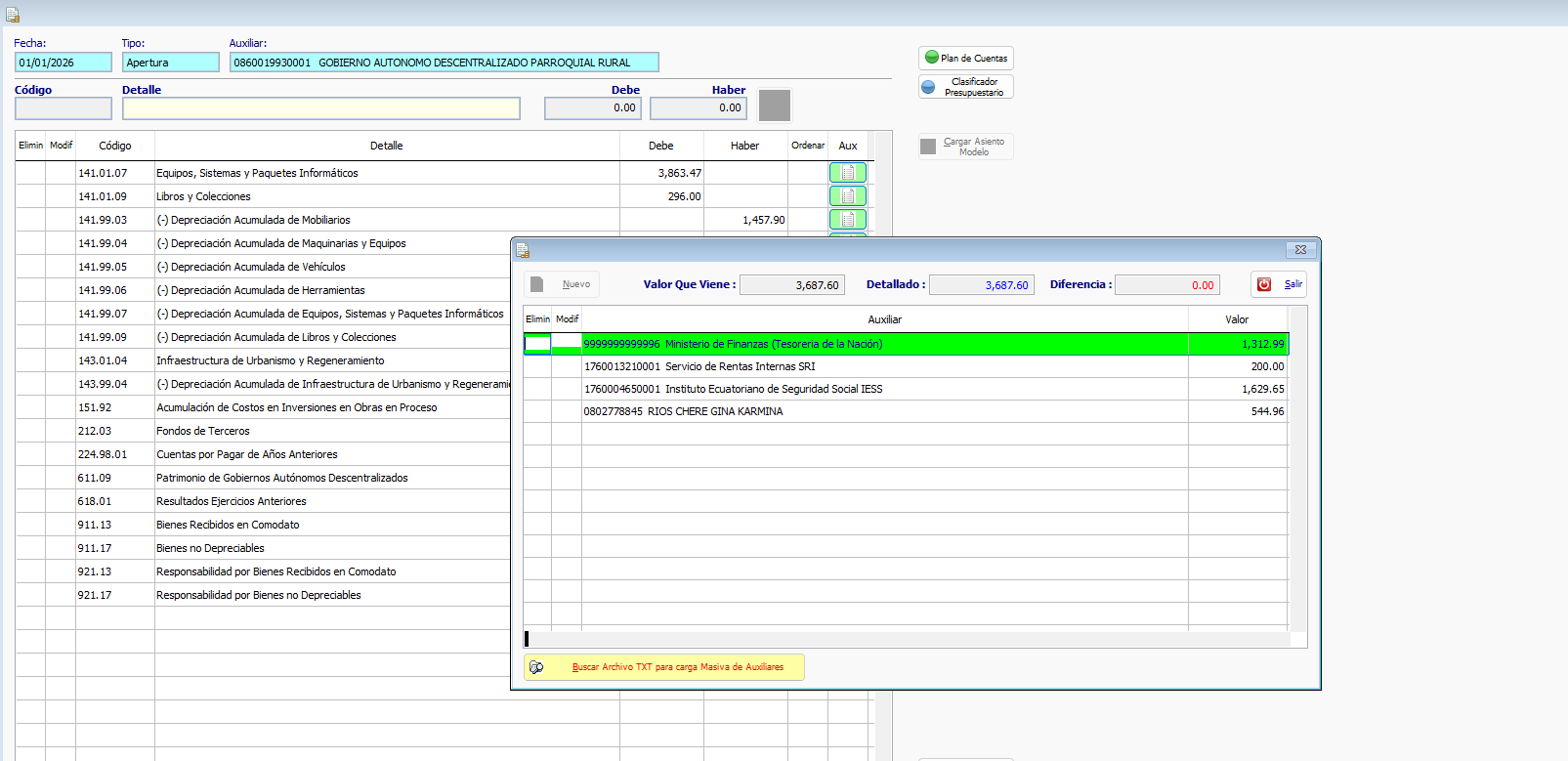Click the Detalle input field

click(320, 108)
